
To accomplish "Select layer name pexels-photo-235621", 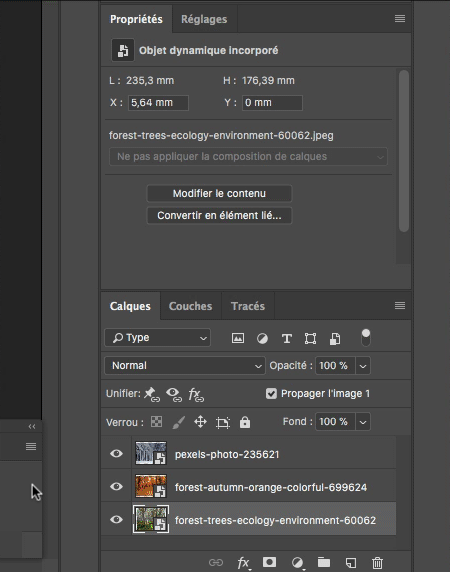I will (x=227, y=455).
